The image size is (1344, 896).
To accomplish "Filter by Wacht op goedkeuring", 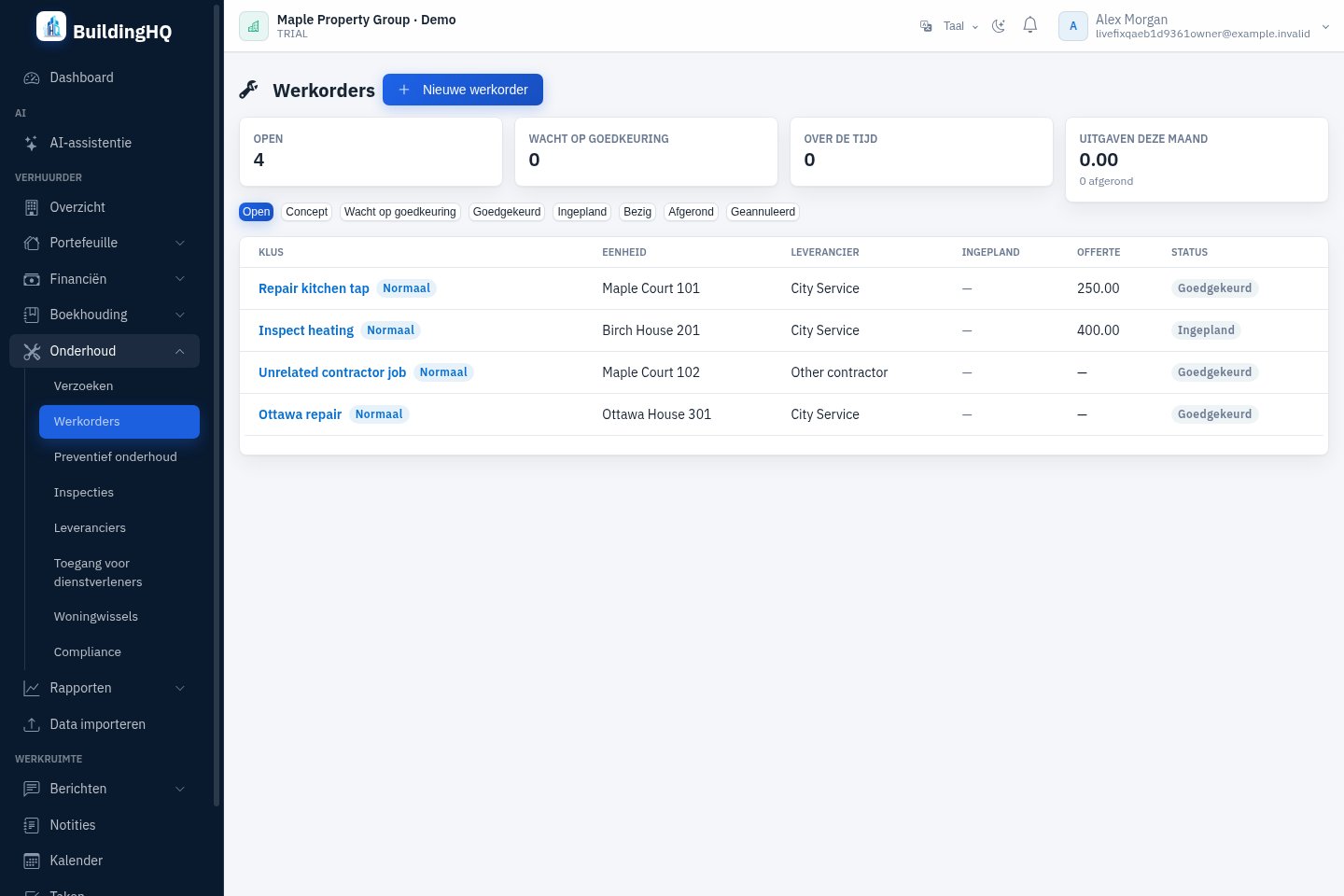I will click(x=400, y=212).
